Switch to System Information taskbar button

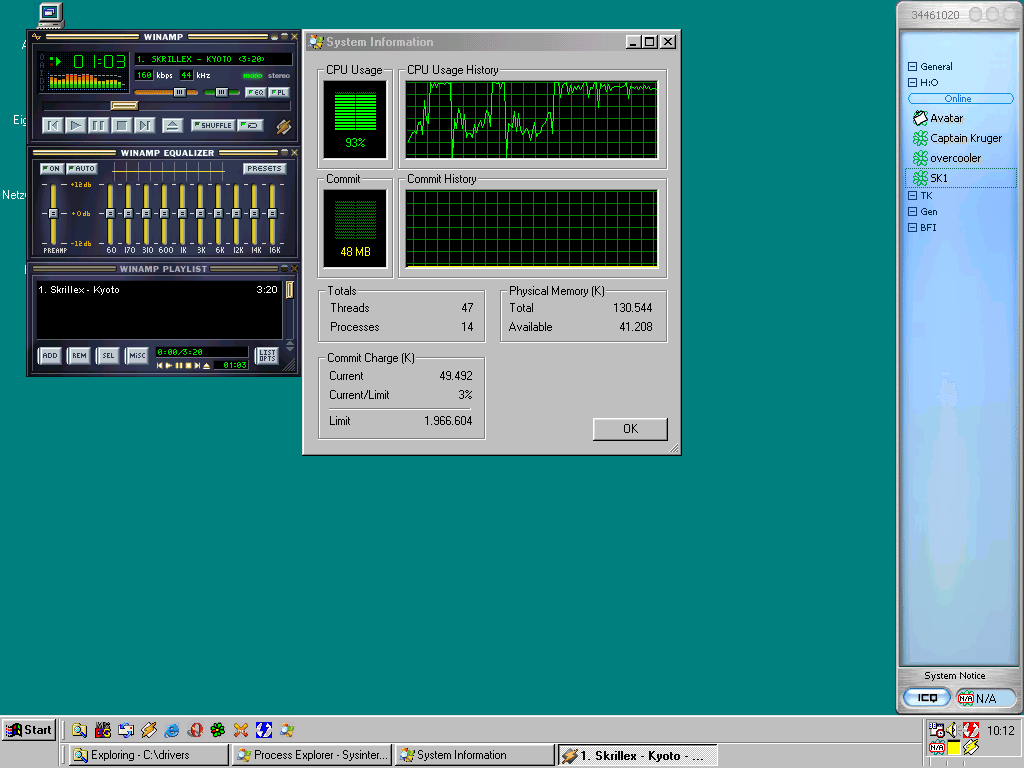[x=475, y=755]
